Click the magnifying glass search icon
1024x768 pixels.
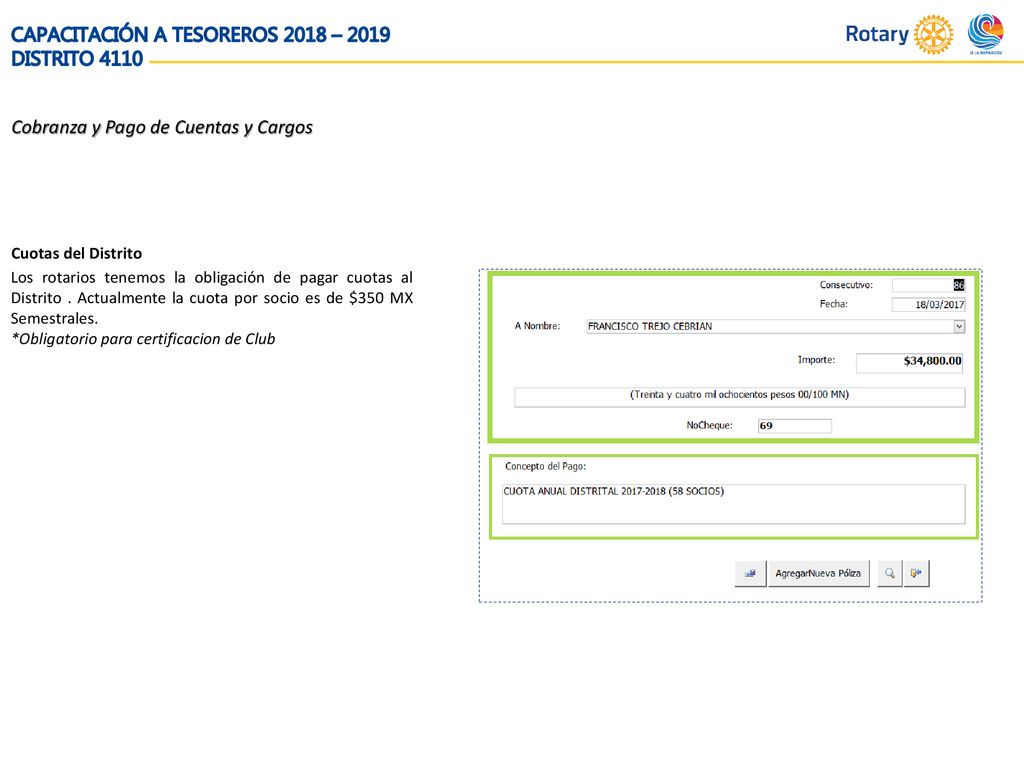pos(889,573)
